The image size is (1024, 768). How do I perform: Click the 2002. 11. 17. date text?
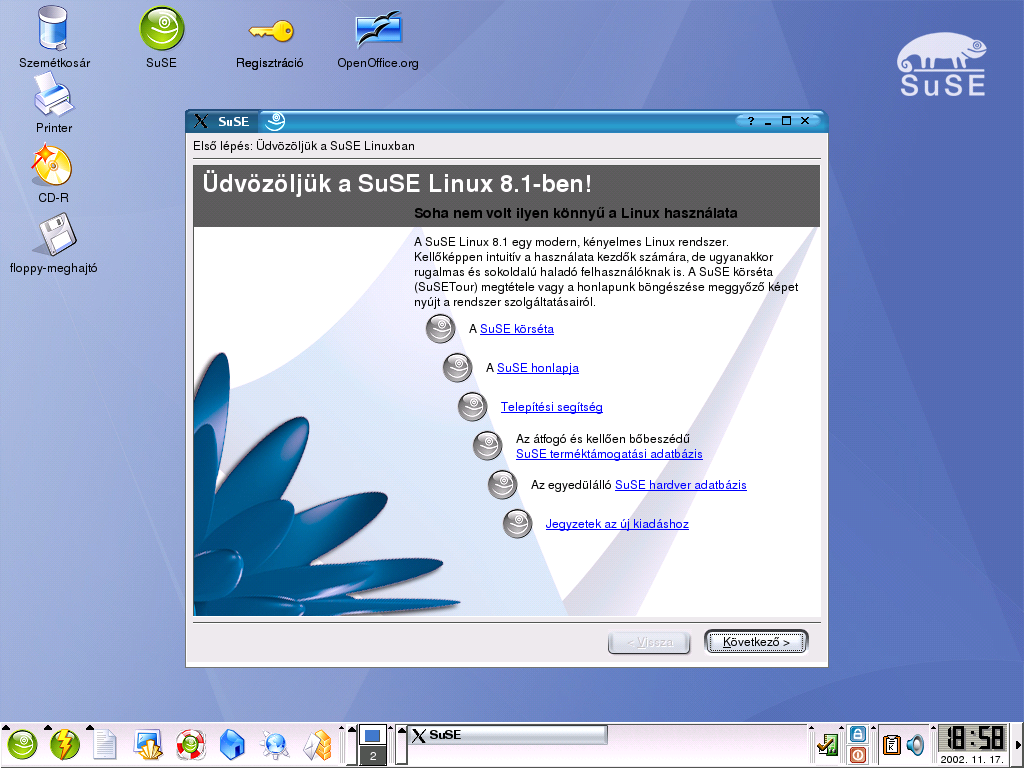pyautogui.click(x=972, y=760)
